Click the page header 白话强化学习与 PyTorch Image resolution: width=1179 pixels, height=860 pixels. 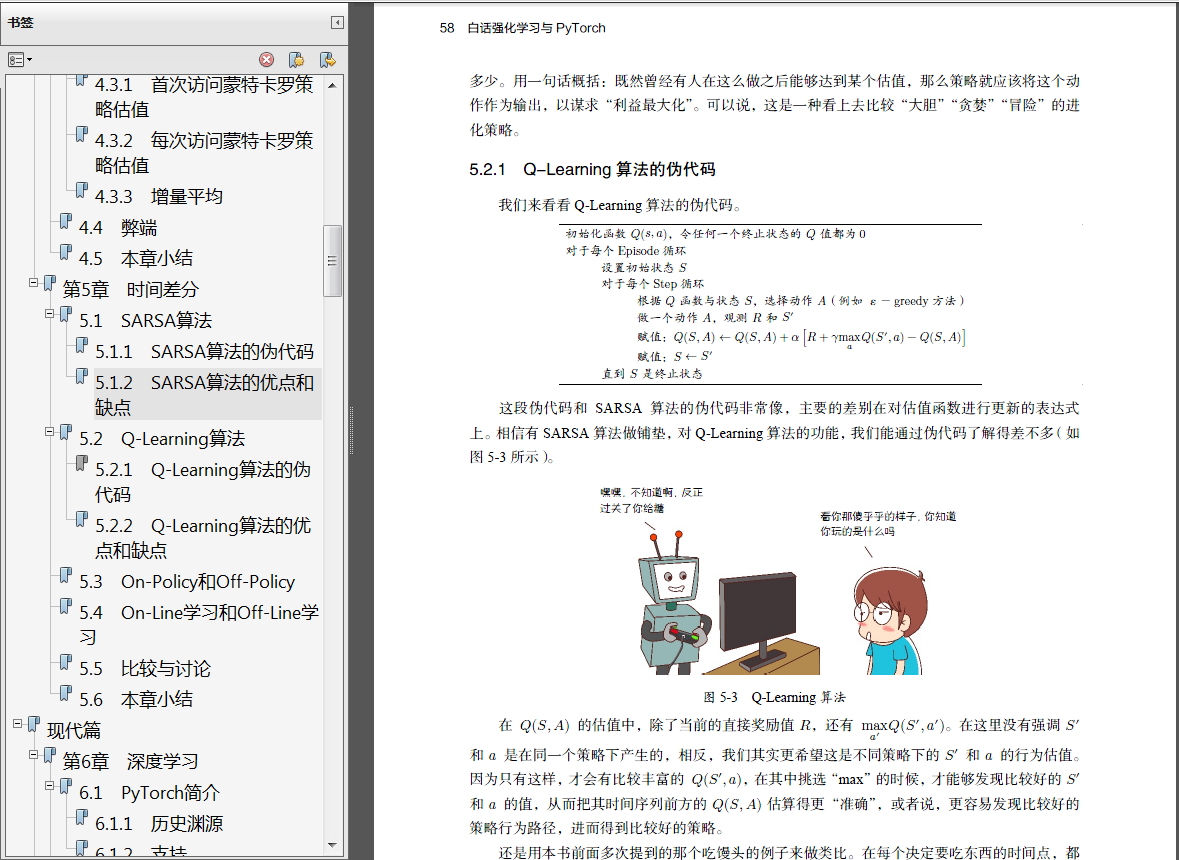536,28
